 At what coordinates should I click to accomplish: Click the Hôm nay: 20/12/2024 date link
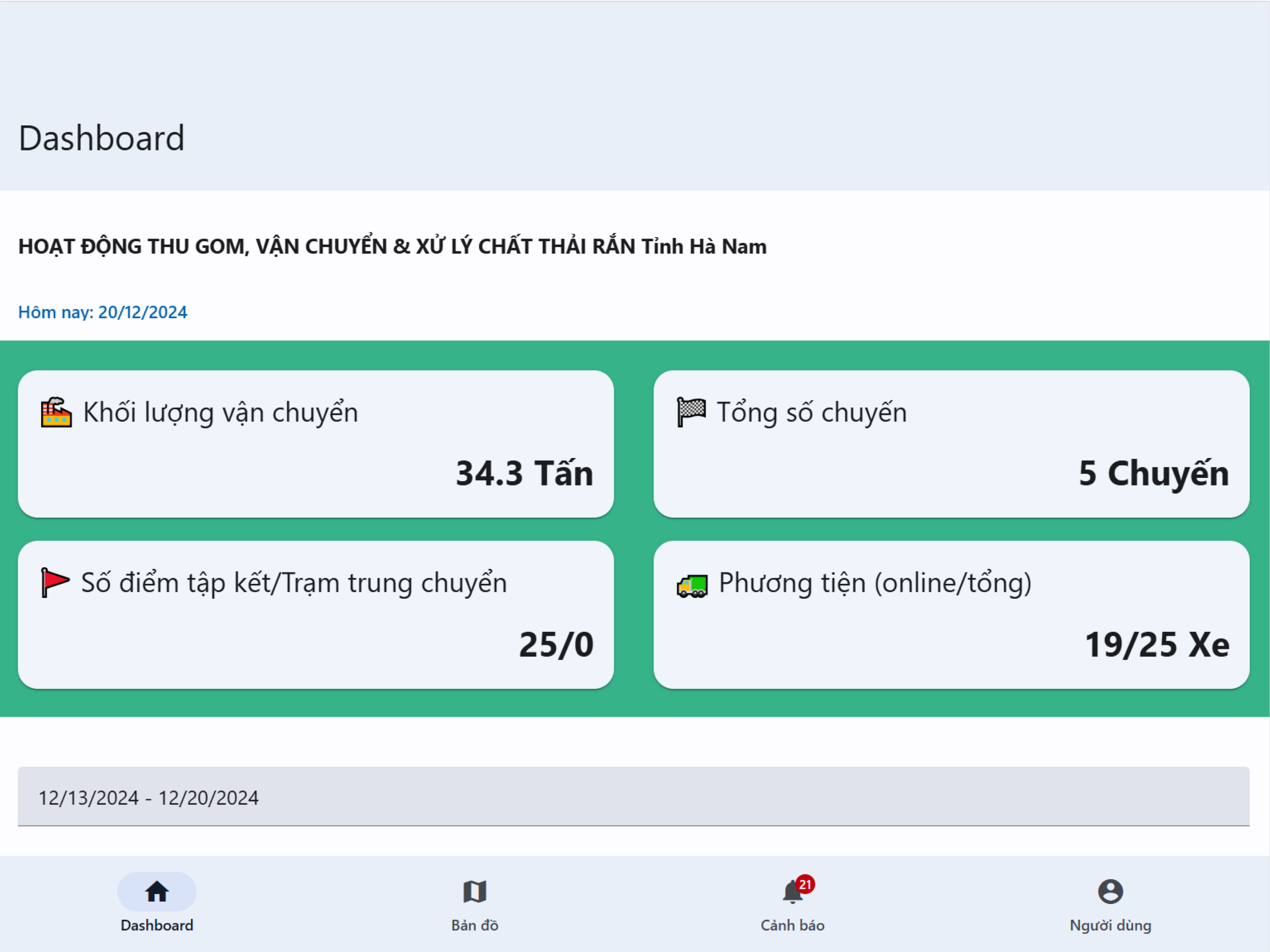tap(103, 312)
